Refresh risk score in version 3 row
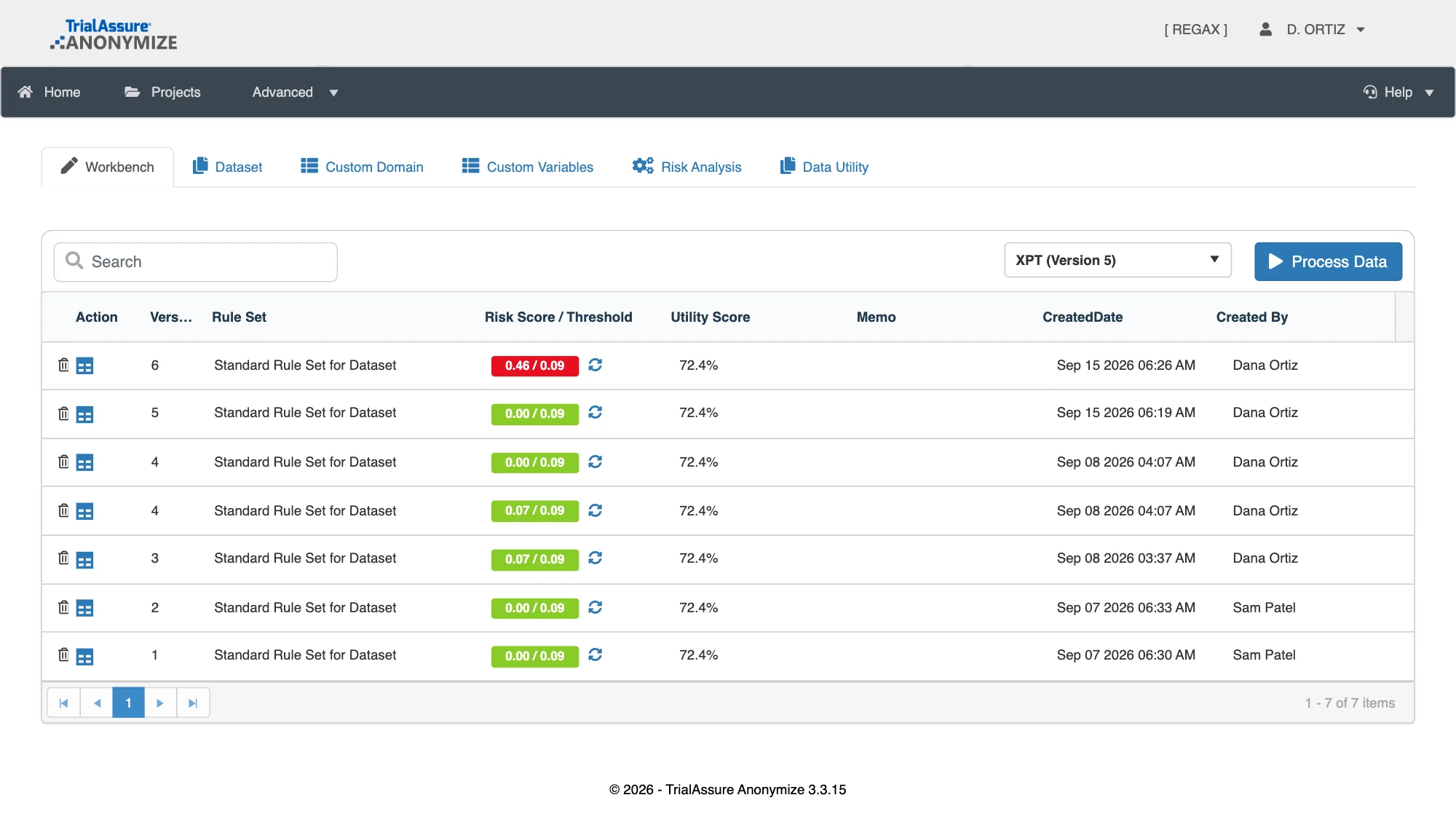1456x819 pixels. pos(595,558)
